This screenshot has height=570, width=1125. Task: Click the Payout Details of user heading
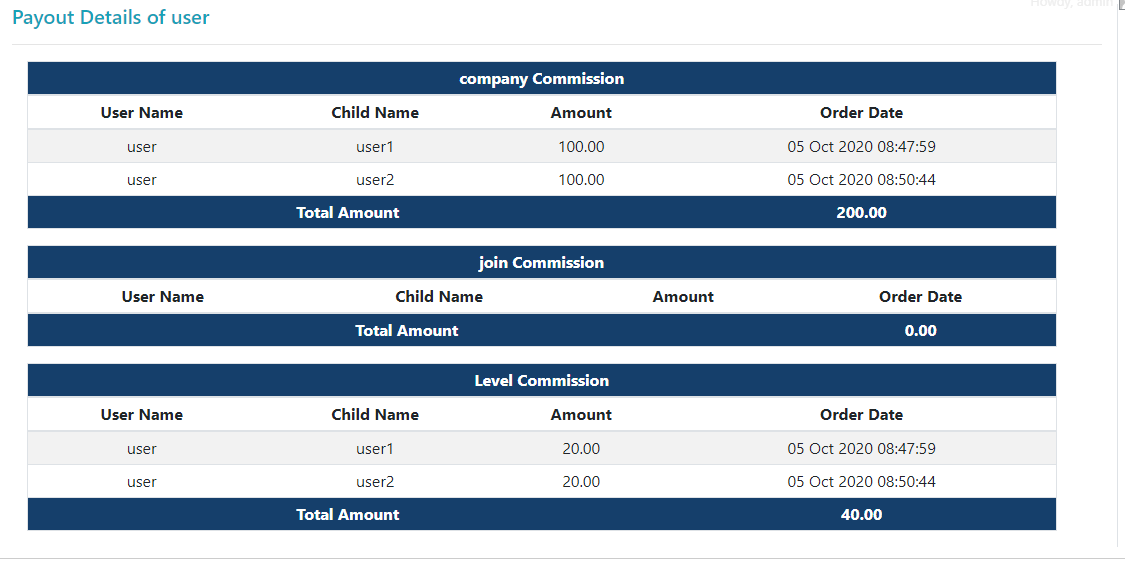click(111, 18)
